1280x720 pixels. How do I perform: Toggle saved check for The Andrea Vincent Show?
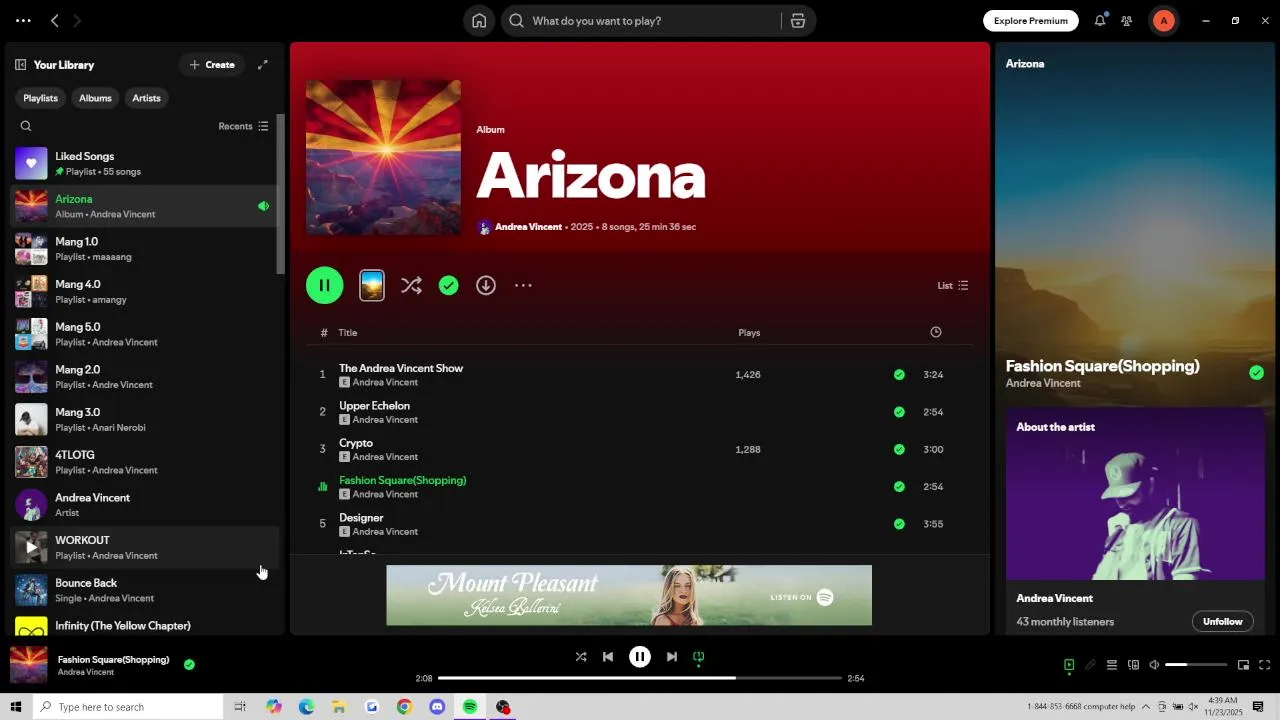(x=899, y=375)
